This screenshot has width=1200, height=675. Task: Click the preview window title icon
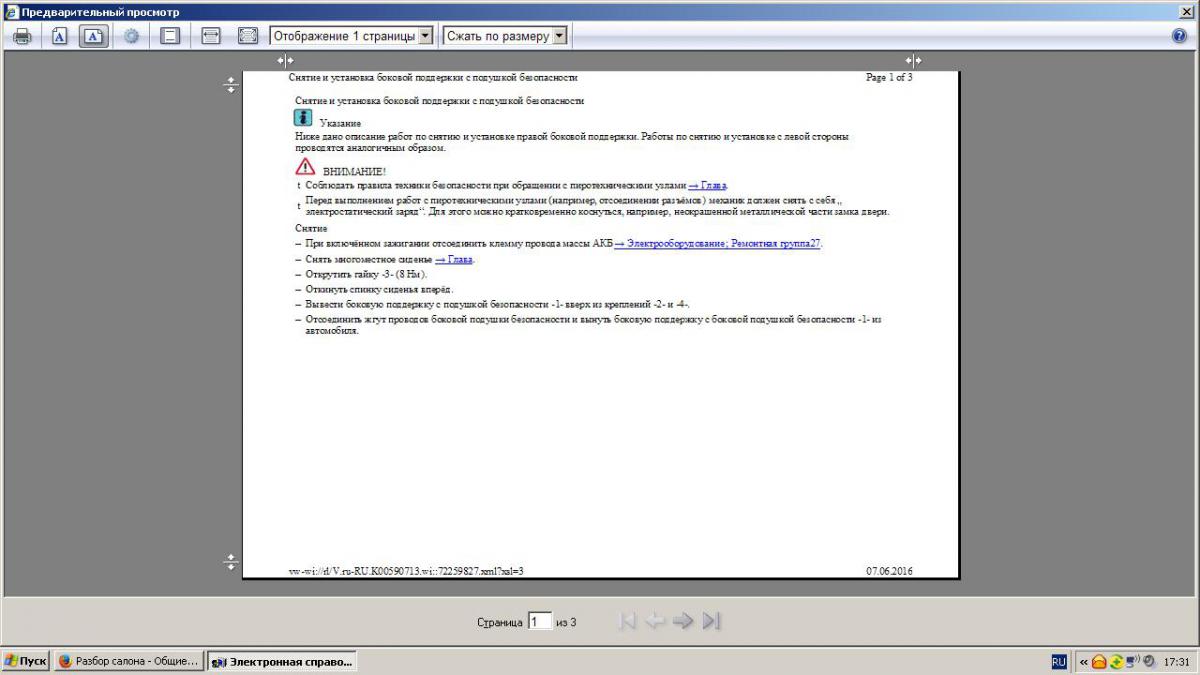[x=11, y=11]
